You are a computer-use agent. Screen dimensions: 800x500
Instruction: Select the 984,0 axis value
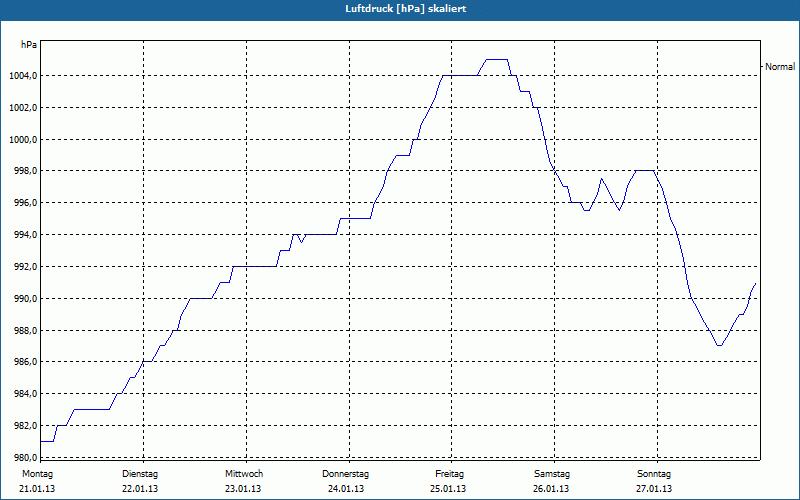tap(24, 394)
